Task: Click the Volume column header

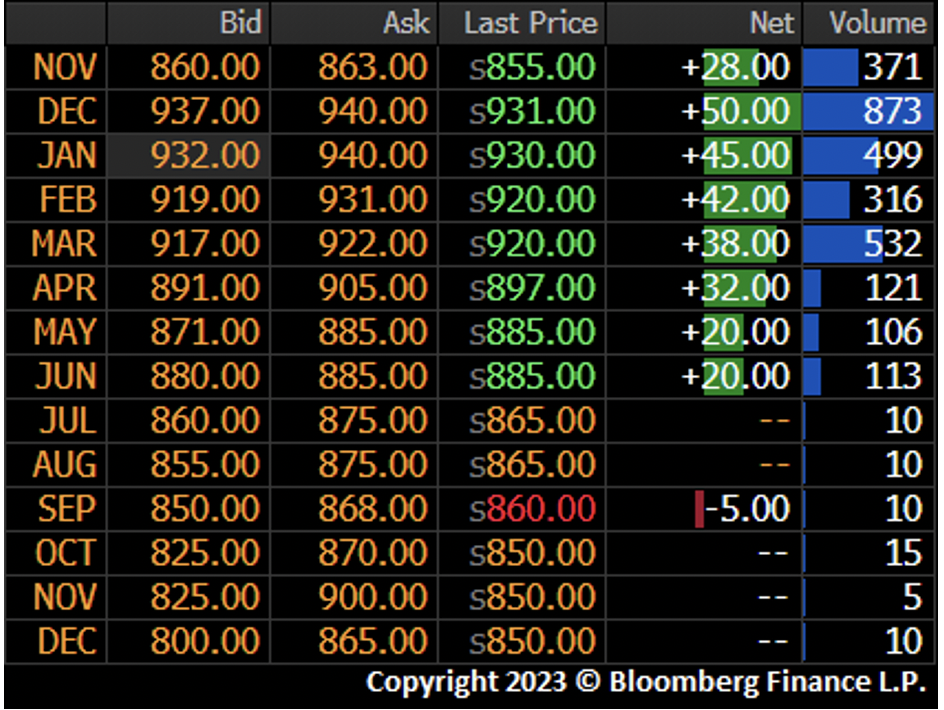Action: pos(878,23)
